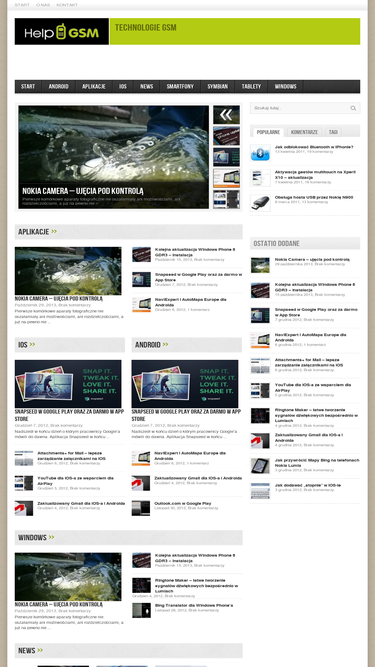This screenshot has width=375, height=667.
Task: Open 'Jak odblokować Bluetooth w iPhone' article
Action: click(x=314, y=147)
